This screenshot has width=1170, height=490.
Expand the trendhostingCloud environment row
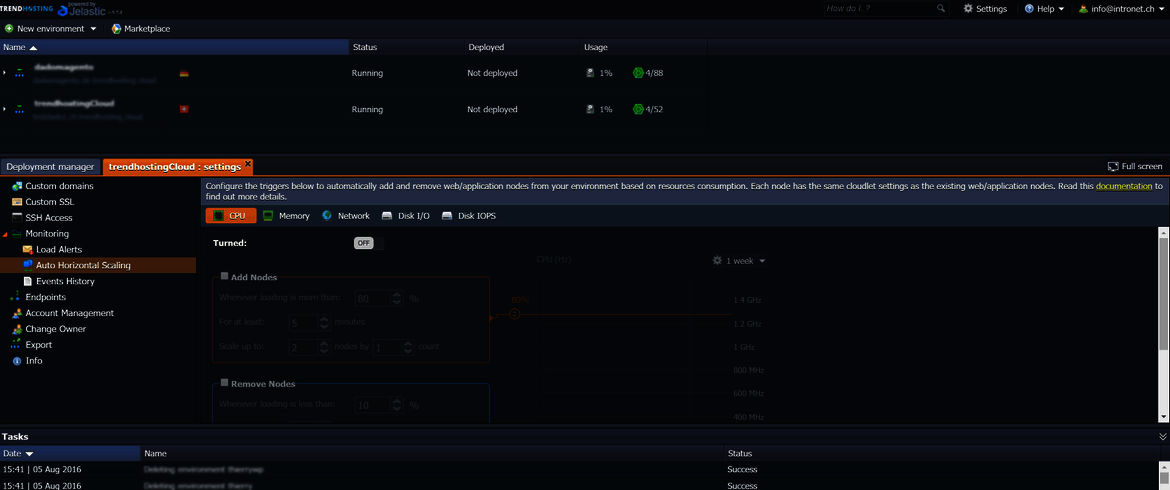point(5,109)
